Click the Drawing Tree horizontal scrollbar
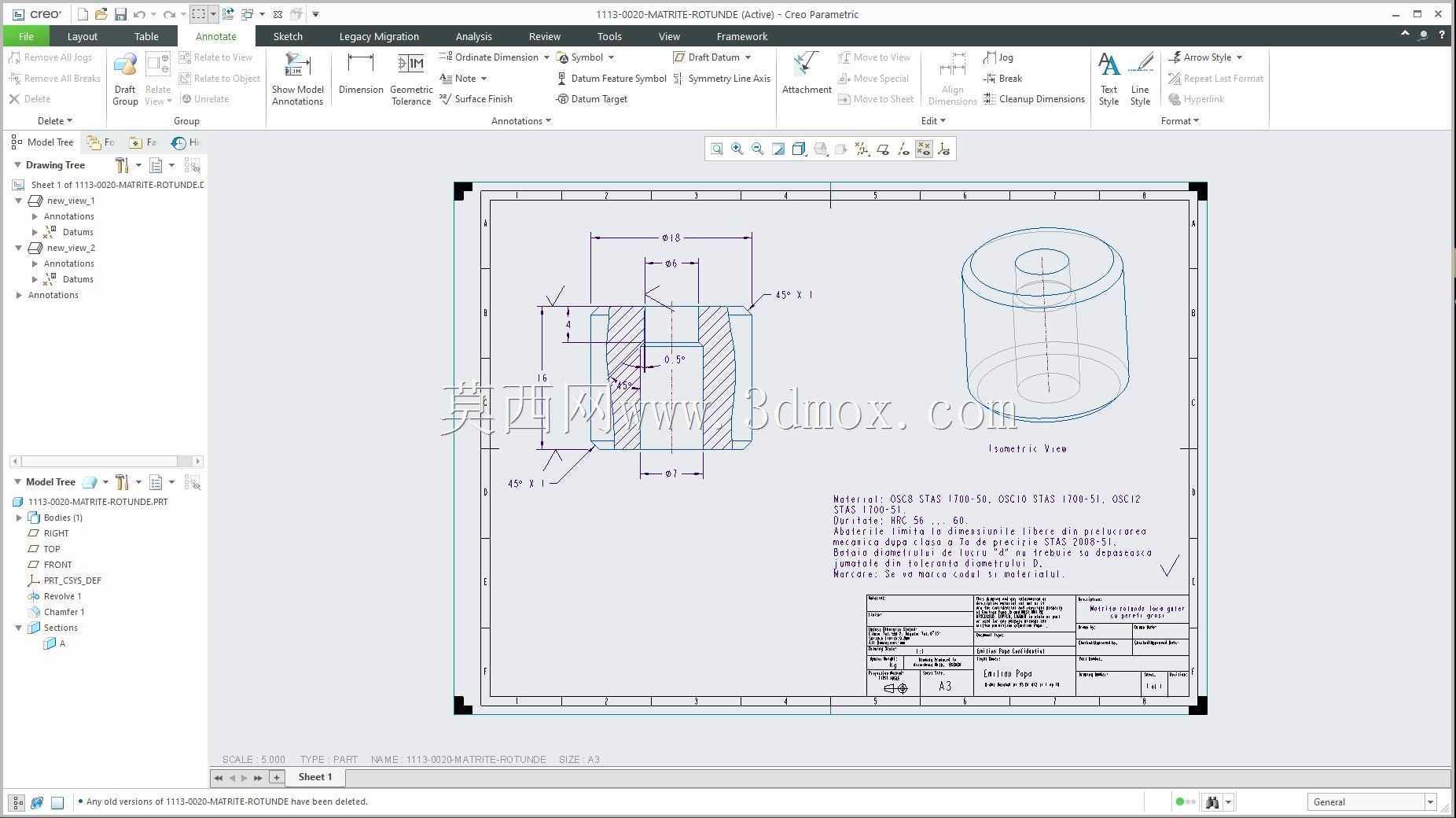 pos(106,461)
